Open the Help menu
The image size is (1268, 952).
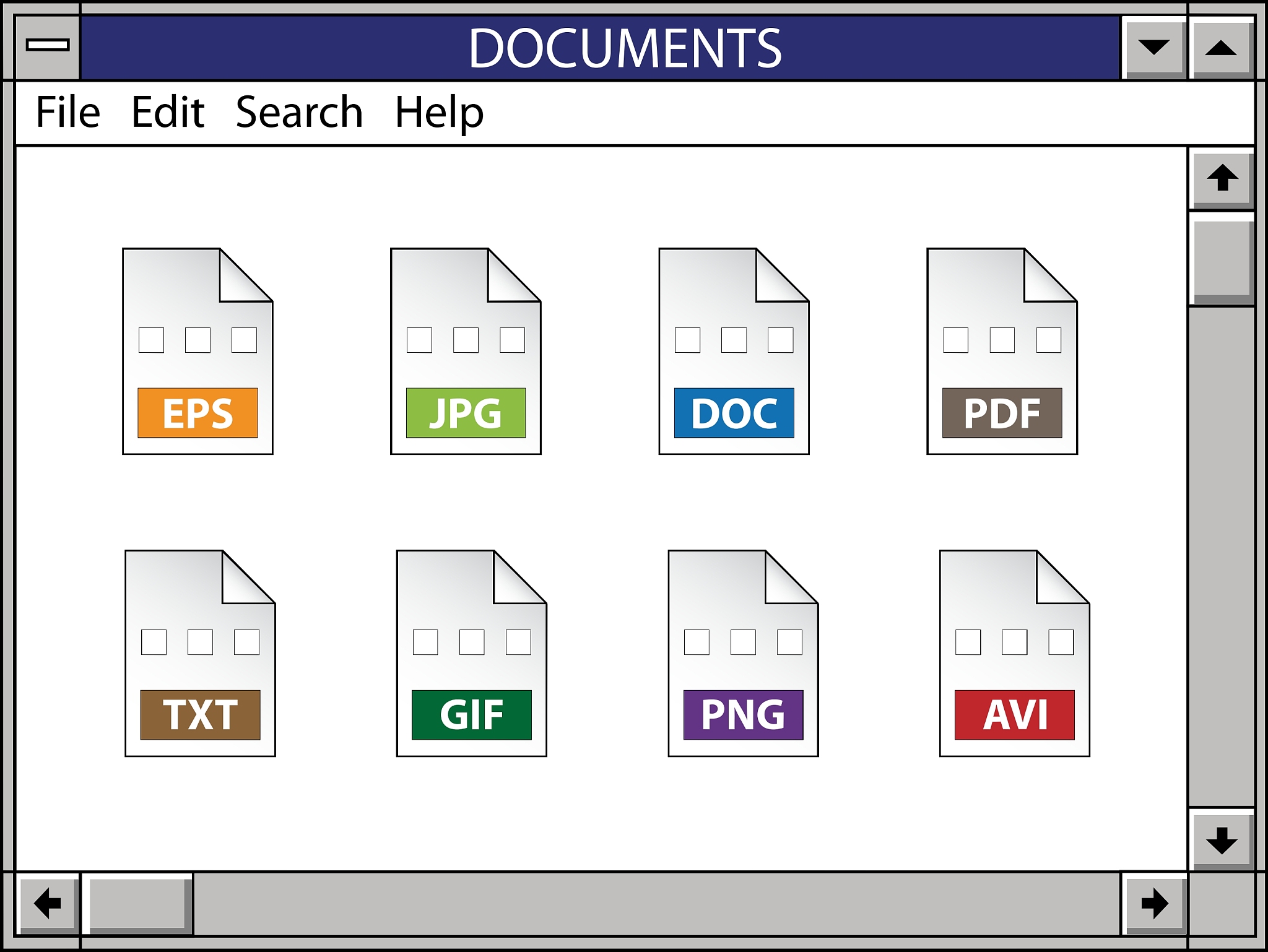(439, 113)
